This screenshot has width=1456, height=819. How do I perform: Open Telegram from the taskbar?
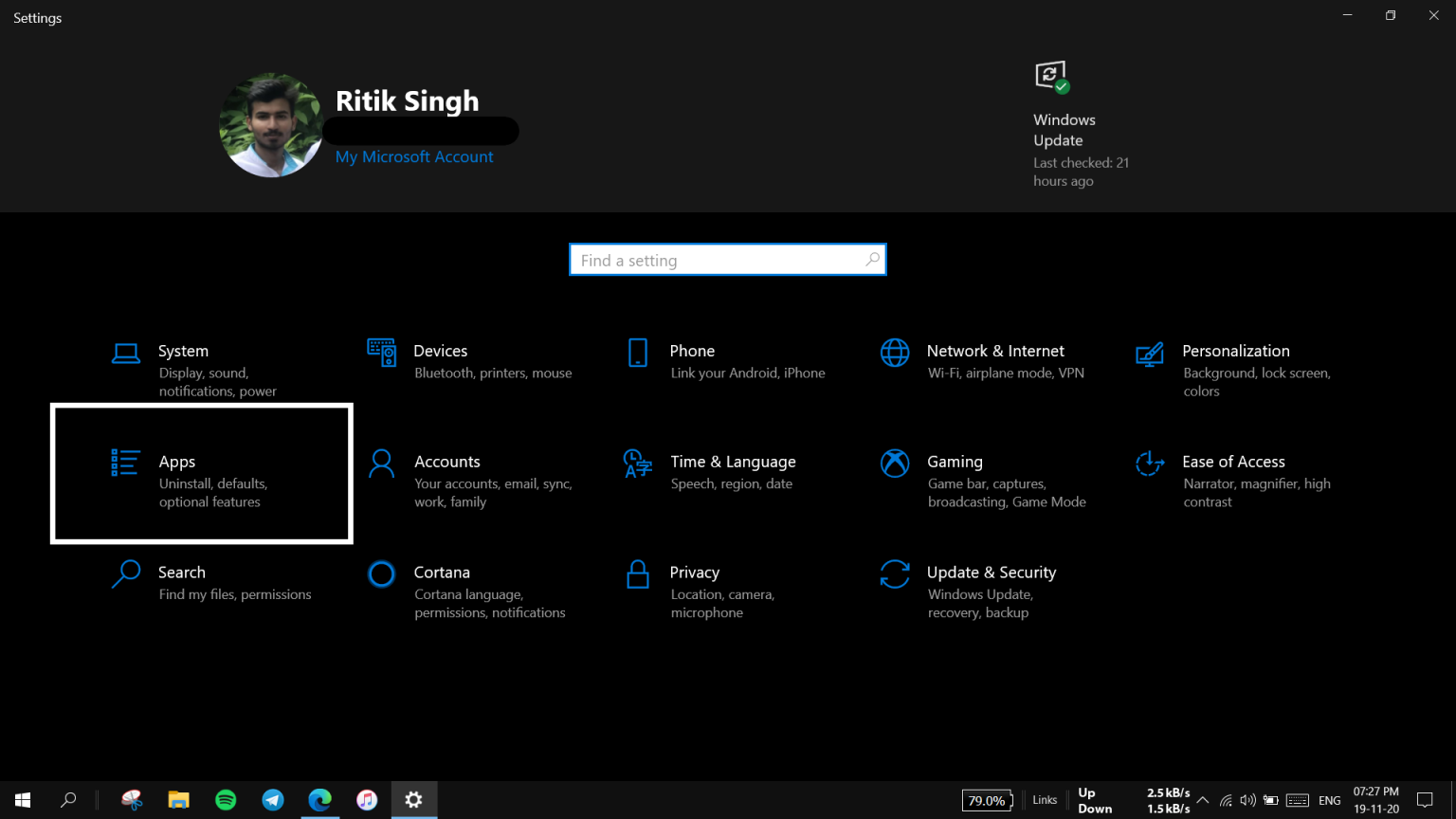[x=273, y=800]
